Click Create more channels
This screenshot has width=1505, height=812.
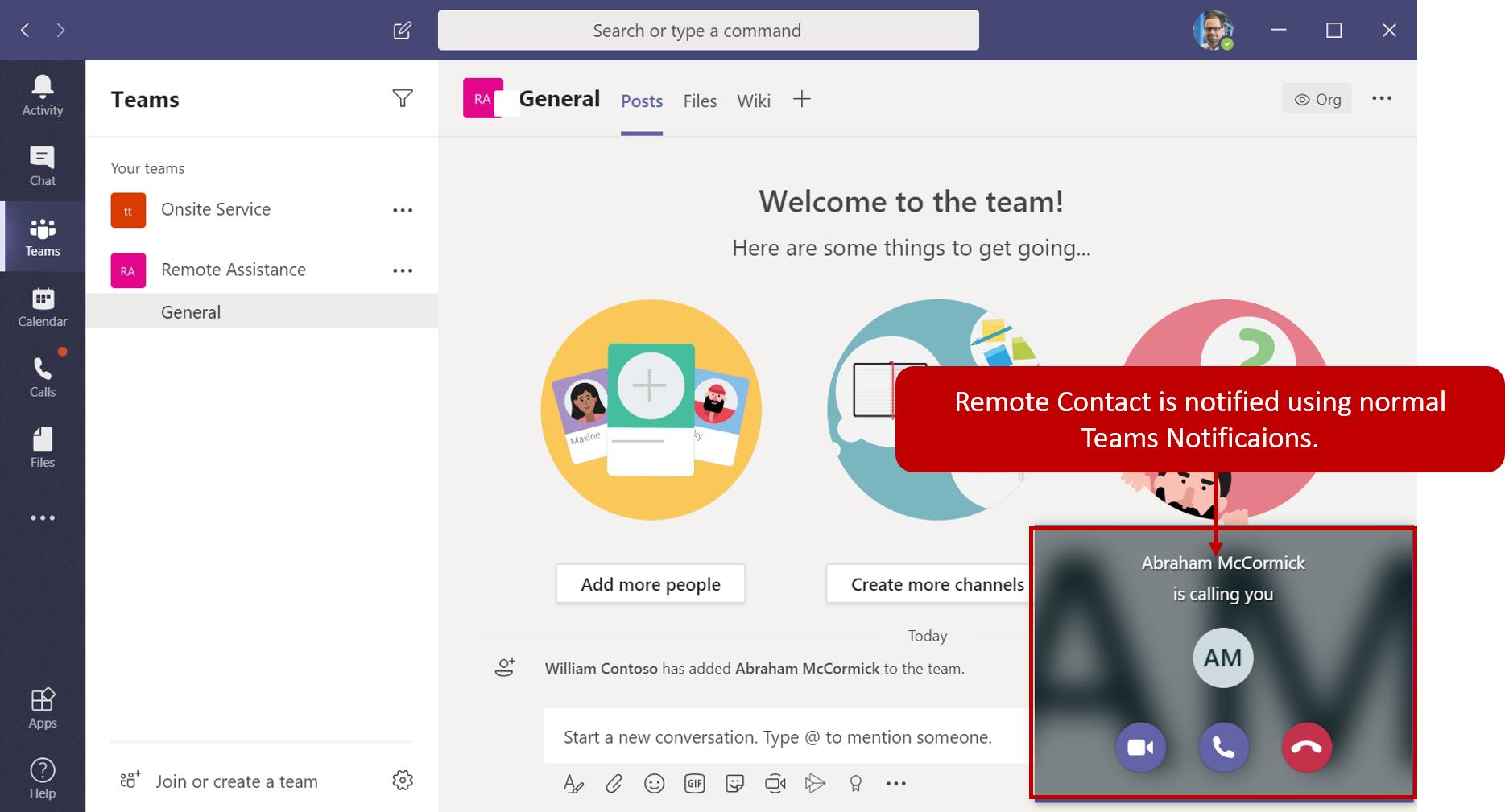point(928,584)
